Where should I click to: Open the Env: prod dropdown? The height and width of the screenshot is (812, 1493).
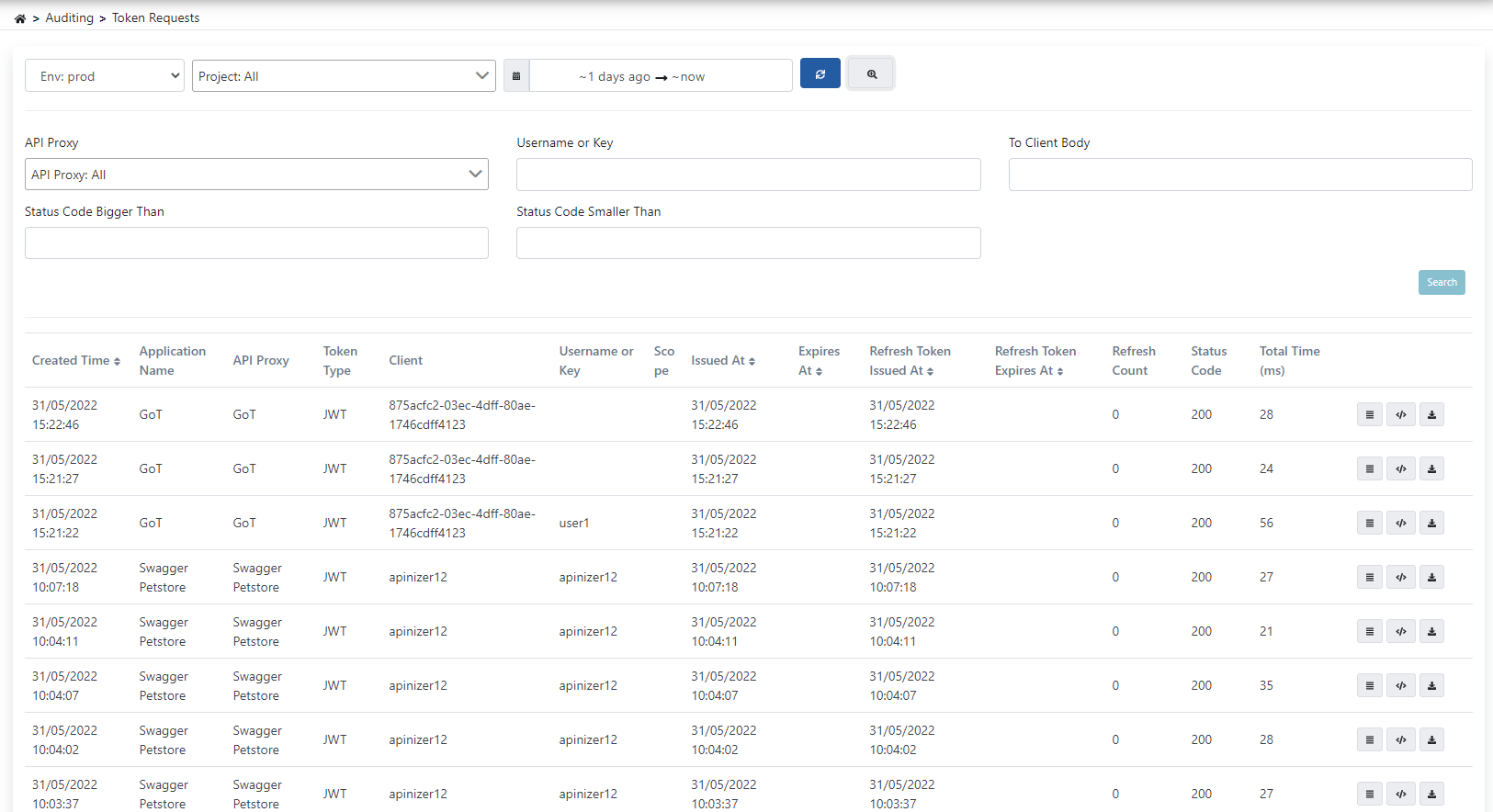tap(105, 76)
